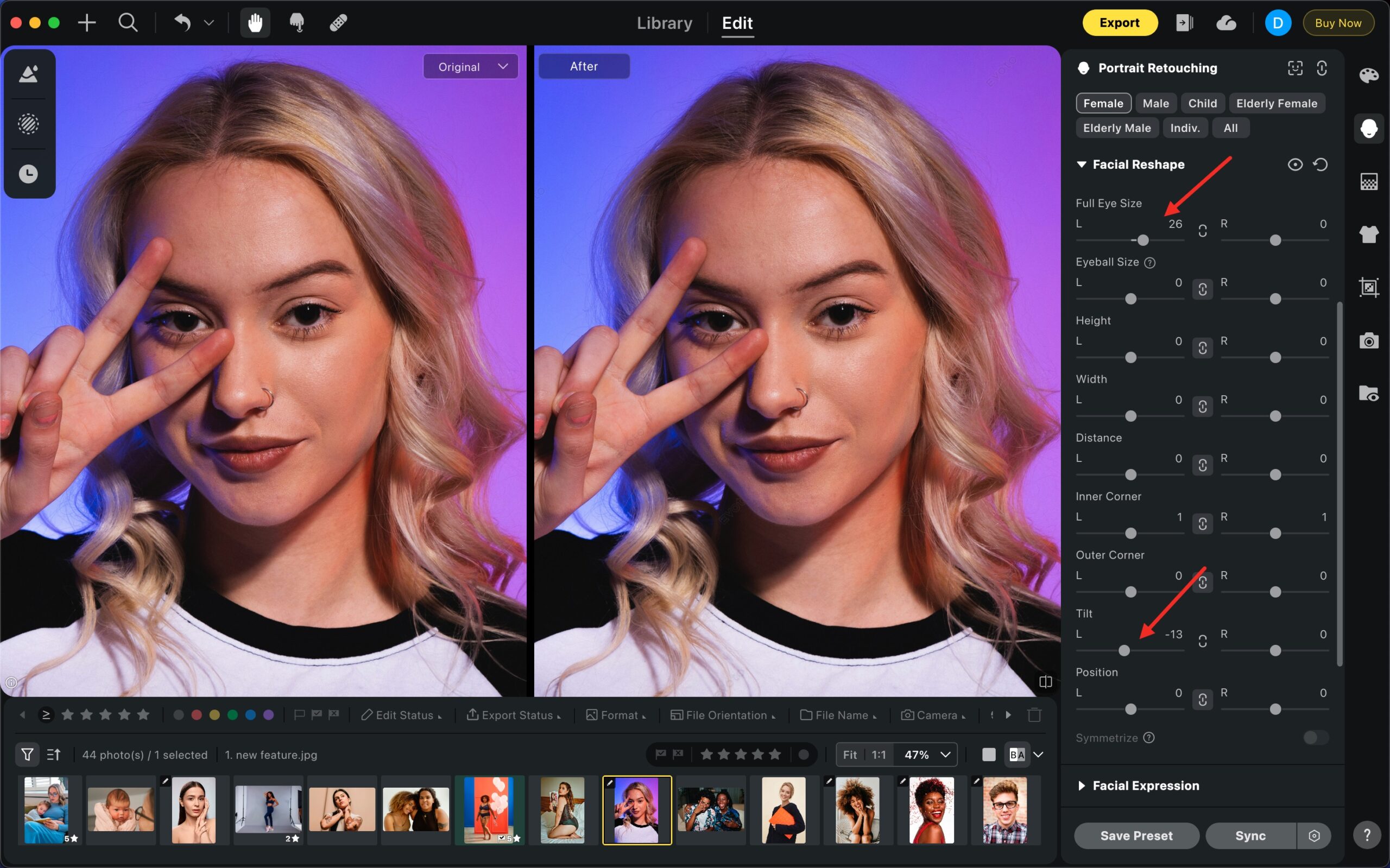1390x868 pixels.
Task: Select the Elderly Female category tab
Action: coord(1277,103)
